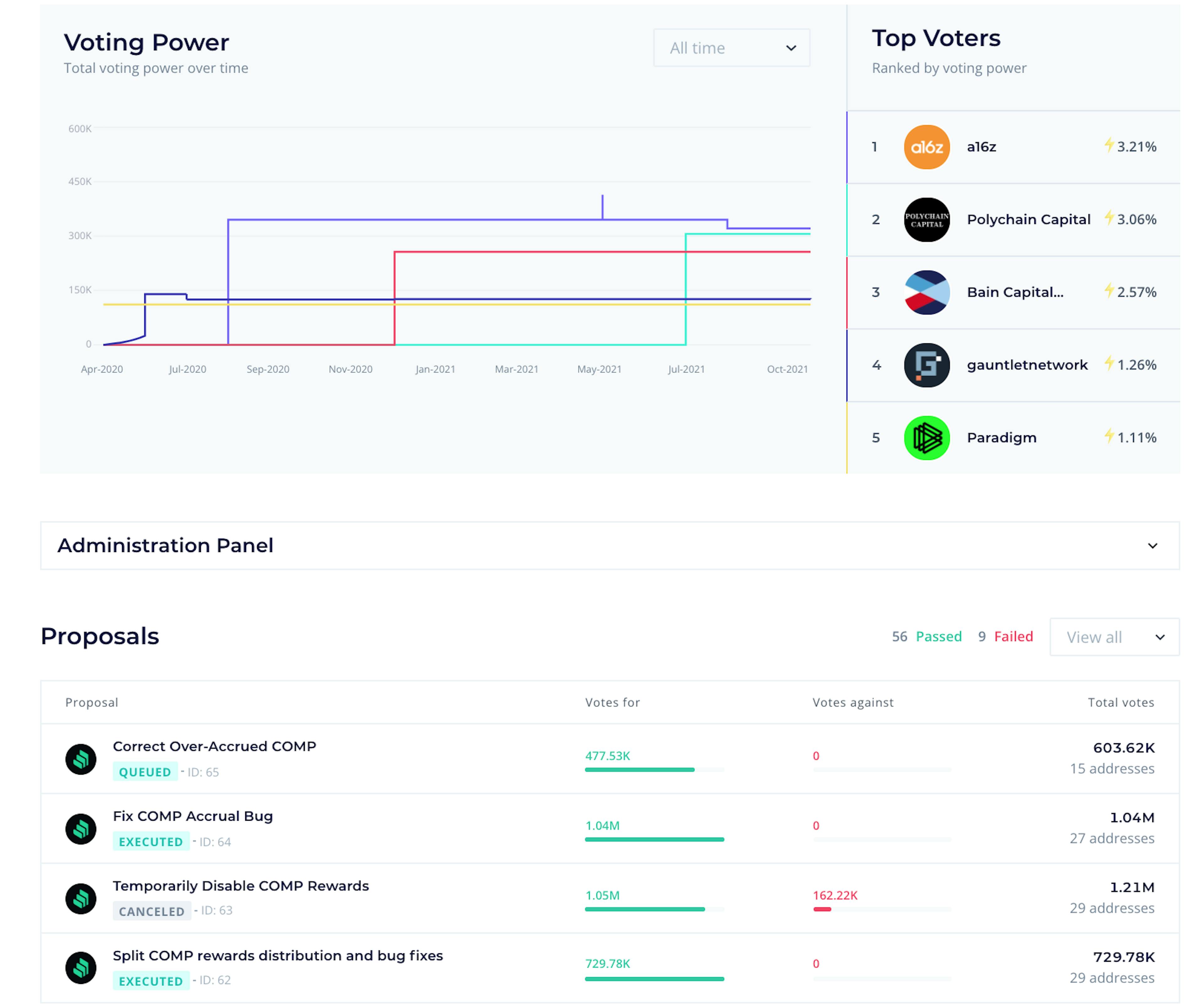Viewport: 1204px width, 1005px height.
Task: Click the '603.62K' total votes value
Action: click(1124, 748)
